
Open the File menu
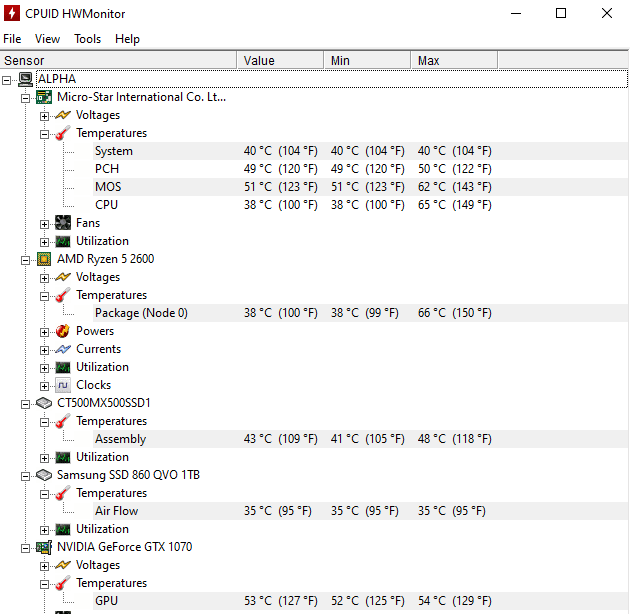(12, 39)
